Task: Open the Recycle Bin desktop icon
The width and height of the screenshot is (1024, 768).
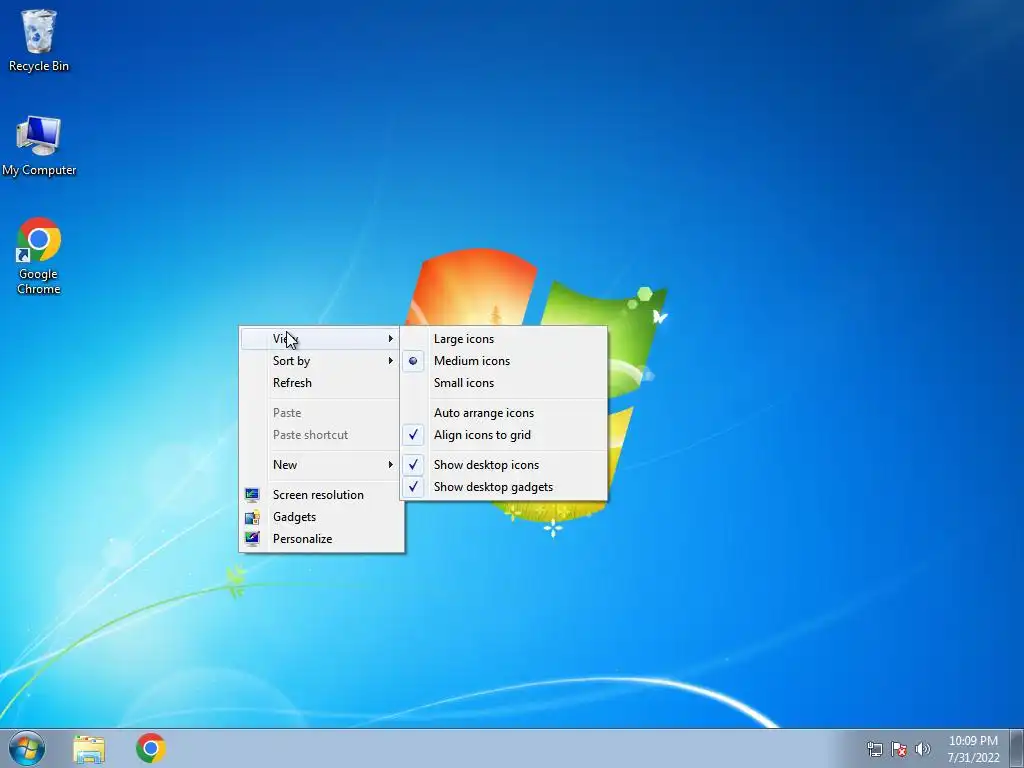Action: [39, 40]
